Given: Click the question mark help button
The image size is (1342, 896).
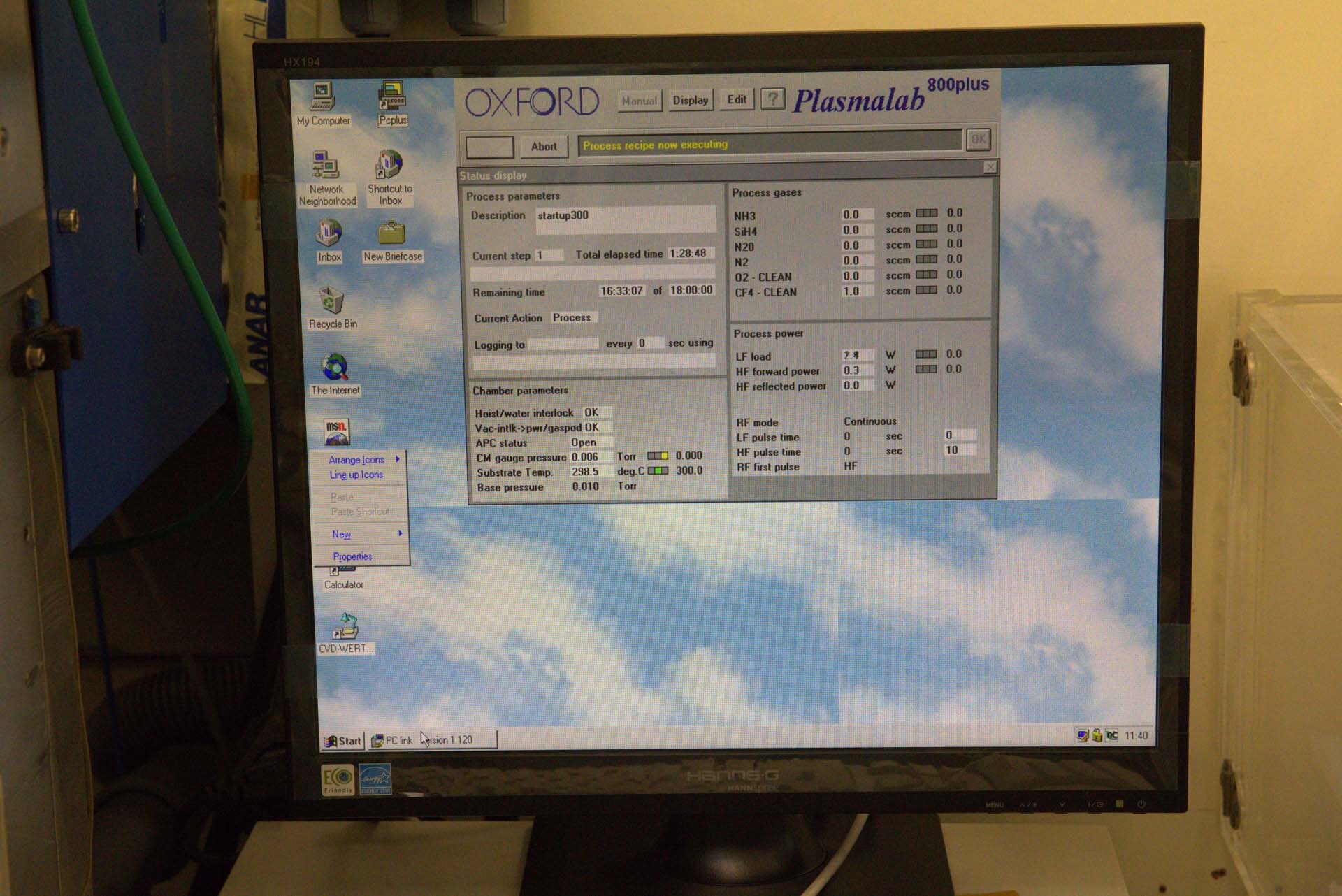Looking at the screenshot, I should click(x=772, y=99).
